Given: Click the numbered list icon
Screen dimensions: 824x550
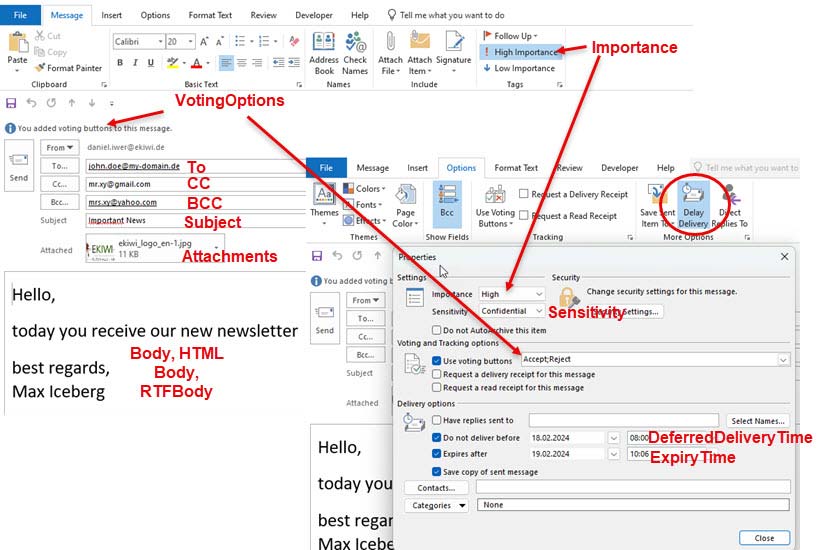Looking at the screenshot, I should point(264,41).
